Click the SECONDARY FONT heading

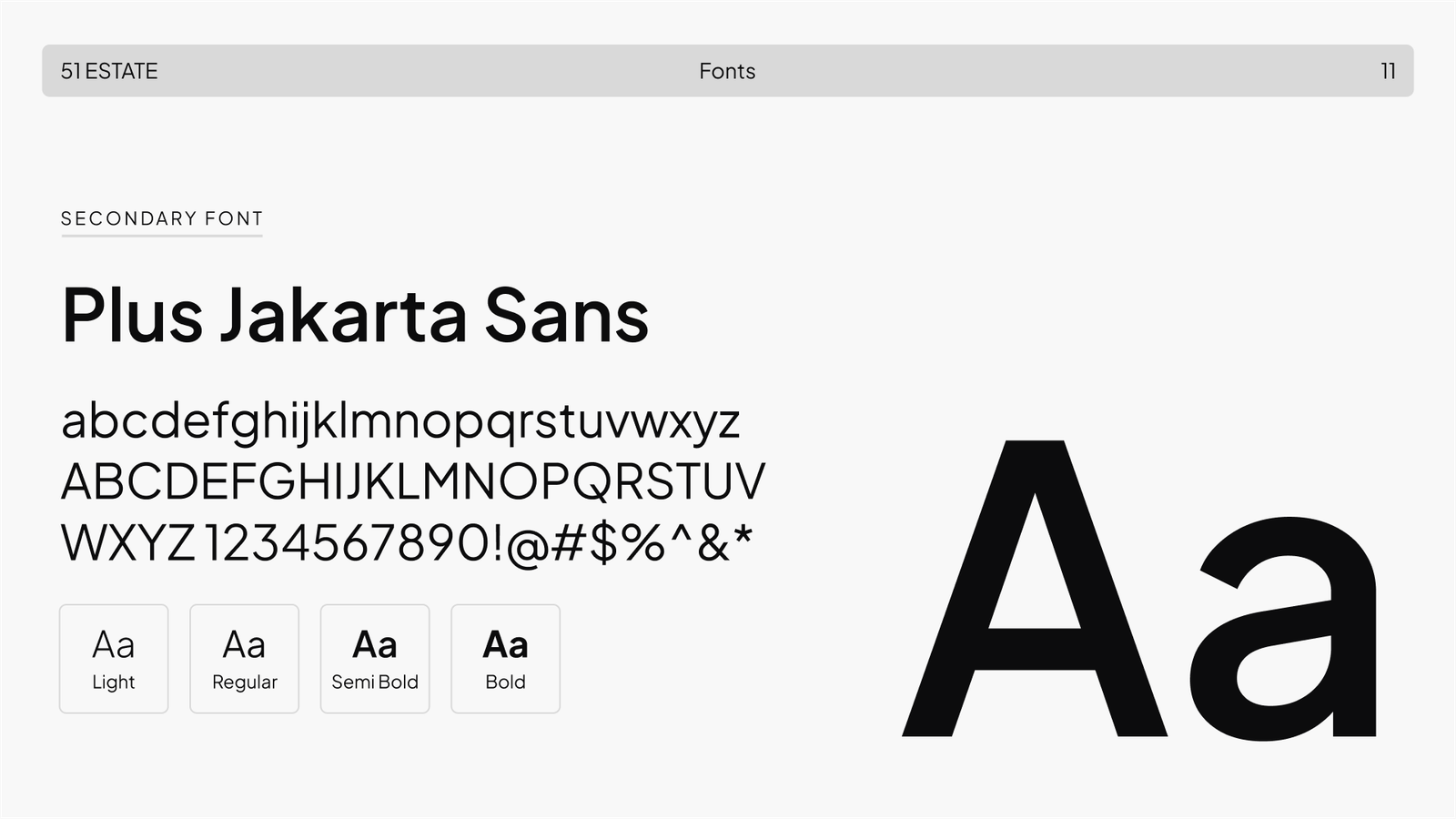click(162, 218)
